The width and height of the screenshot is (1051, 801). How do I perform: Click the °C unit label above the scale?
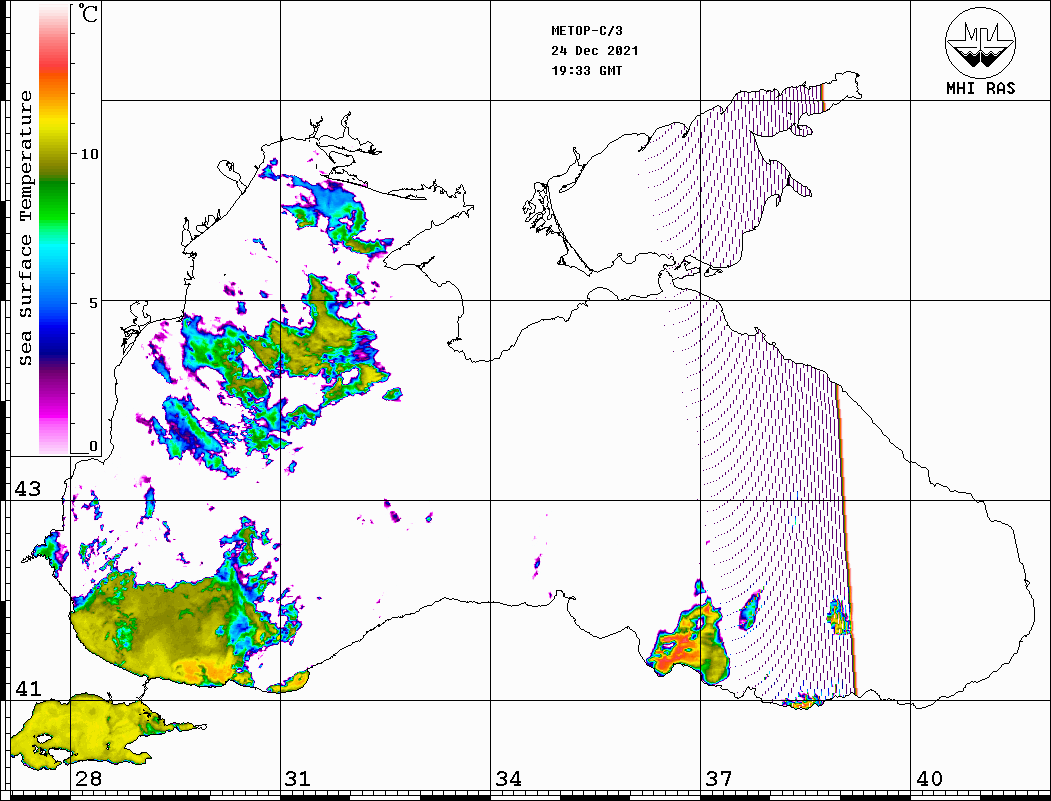coord(89,16)
